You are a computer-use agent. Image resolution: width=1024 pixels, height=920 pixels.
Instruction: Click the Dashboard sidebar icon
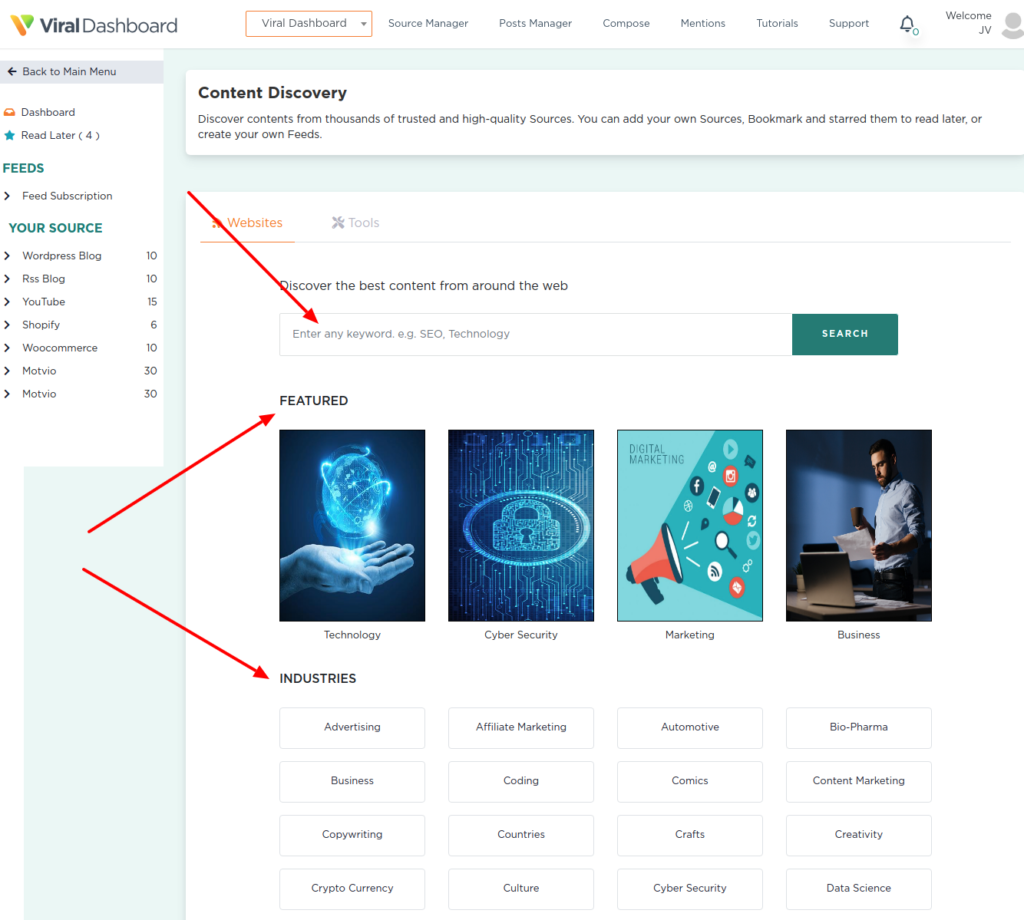[9, 112]
